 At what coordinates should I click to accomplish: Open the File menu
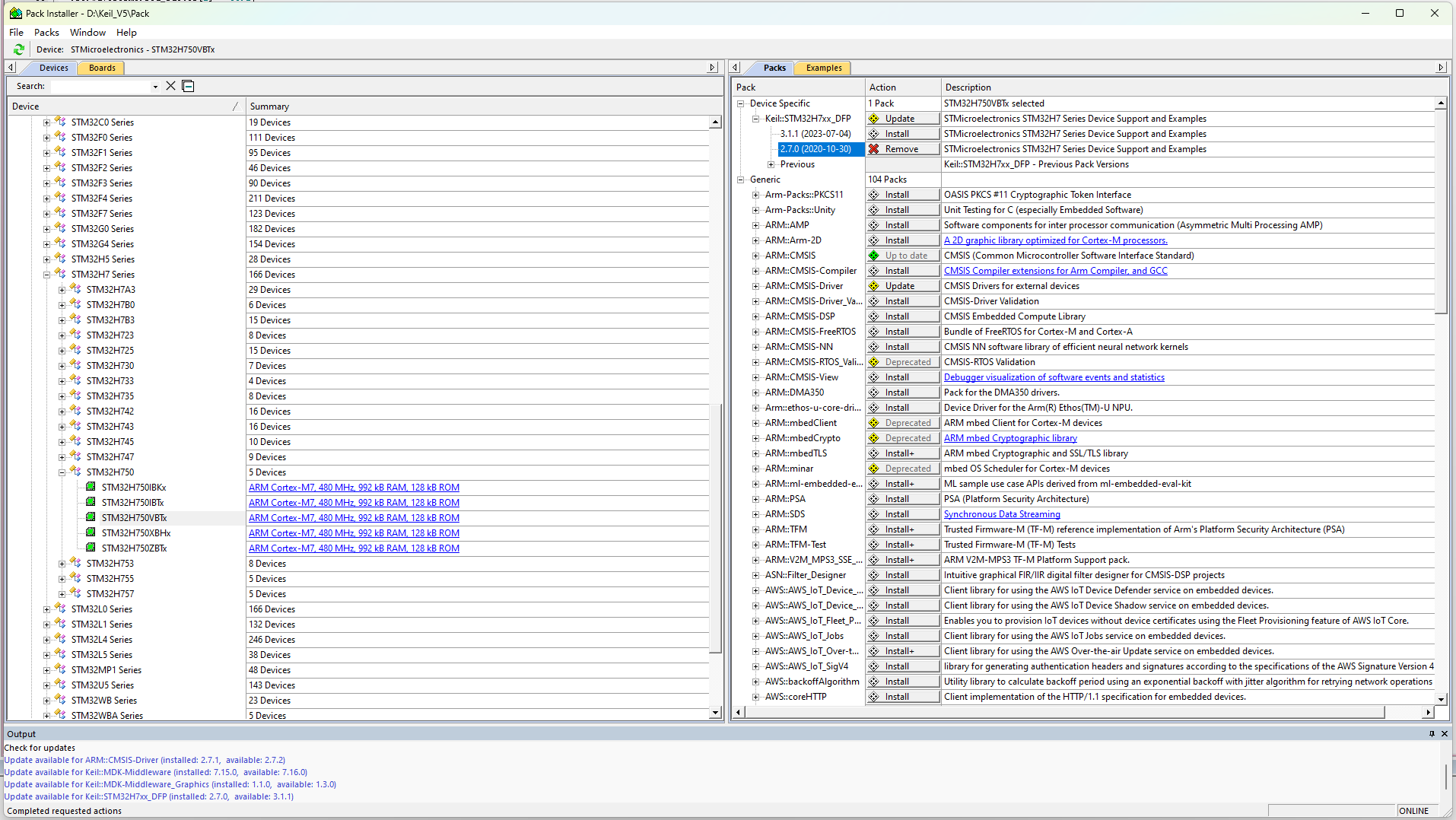coord(16,33)
